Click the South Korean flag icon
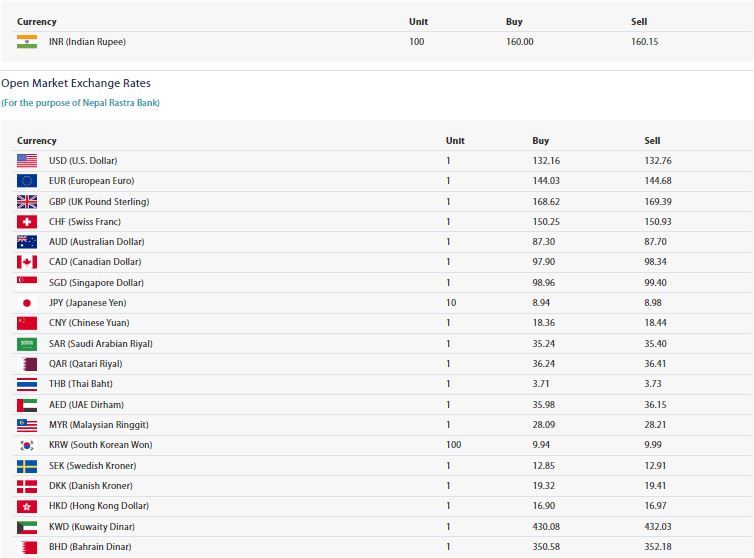Screen dimensions: 754x558 [27, 445]
